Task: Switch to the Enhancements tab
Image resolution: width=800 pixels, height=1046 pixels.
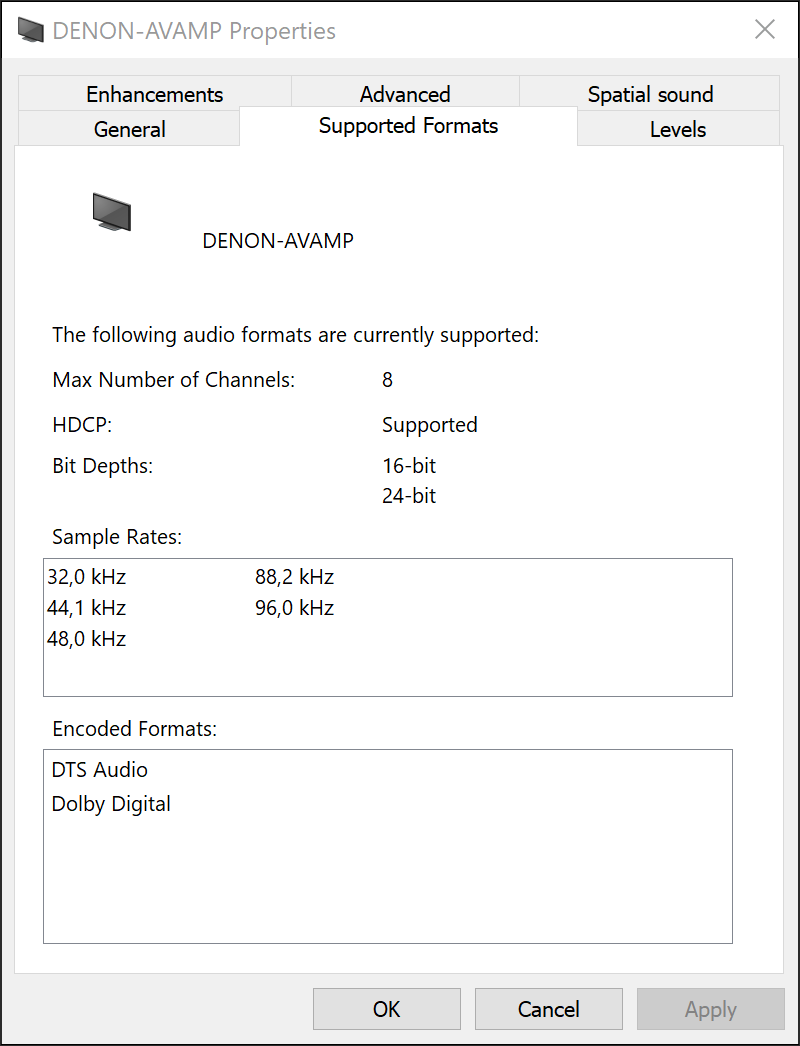Action: click(154, 94)
